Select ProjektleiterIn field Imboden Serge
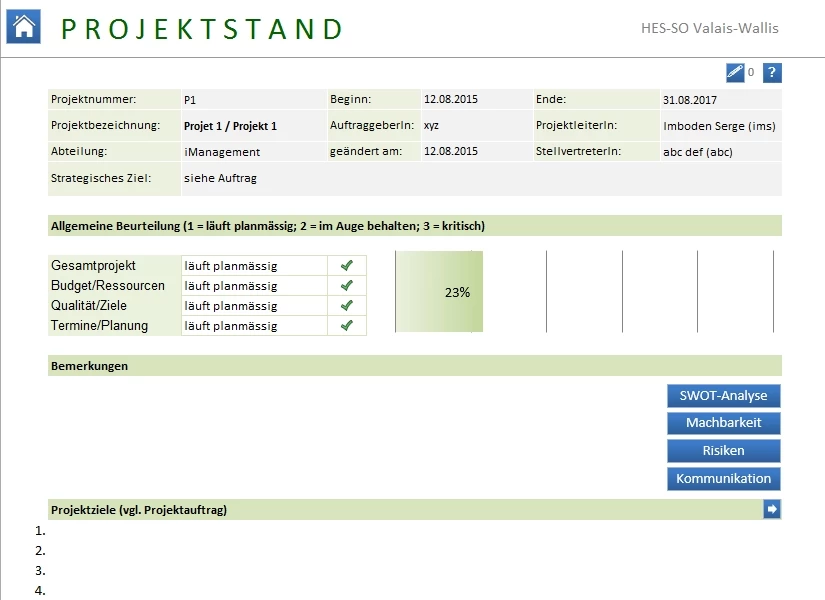 (x=720, y=126)
